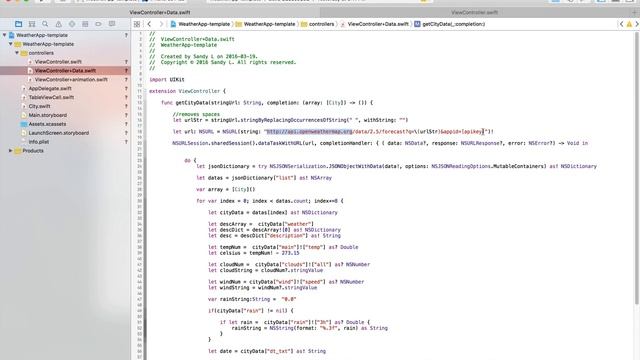This screenshot has width=640, height=360.
Task: Select ViewController+Data.swift in navigator
Action: [65, 71]
